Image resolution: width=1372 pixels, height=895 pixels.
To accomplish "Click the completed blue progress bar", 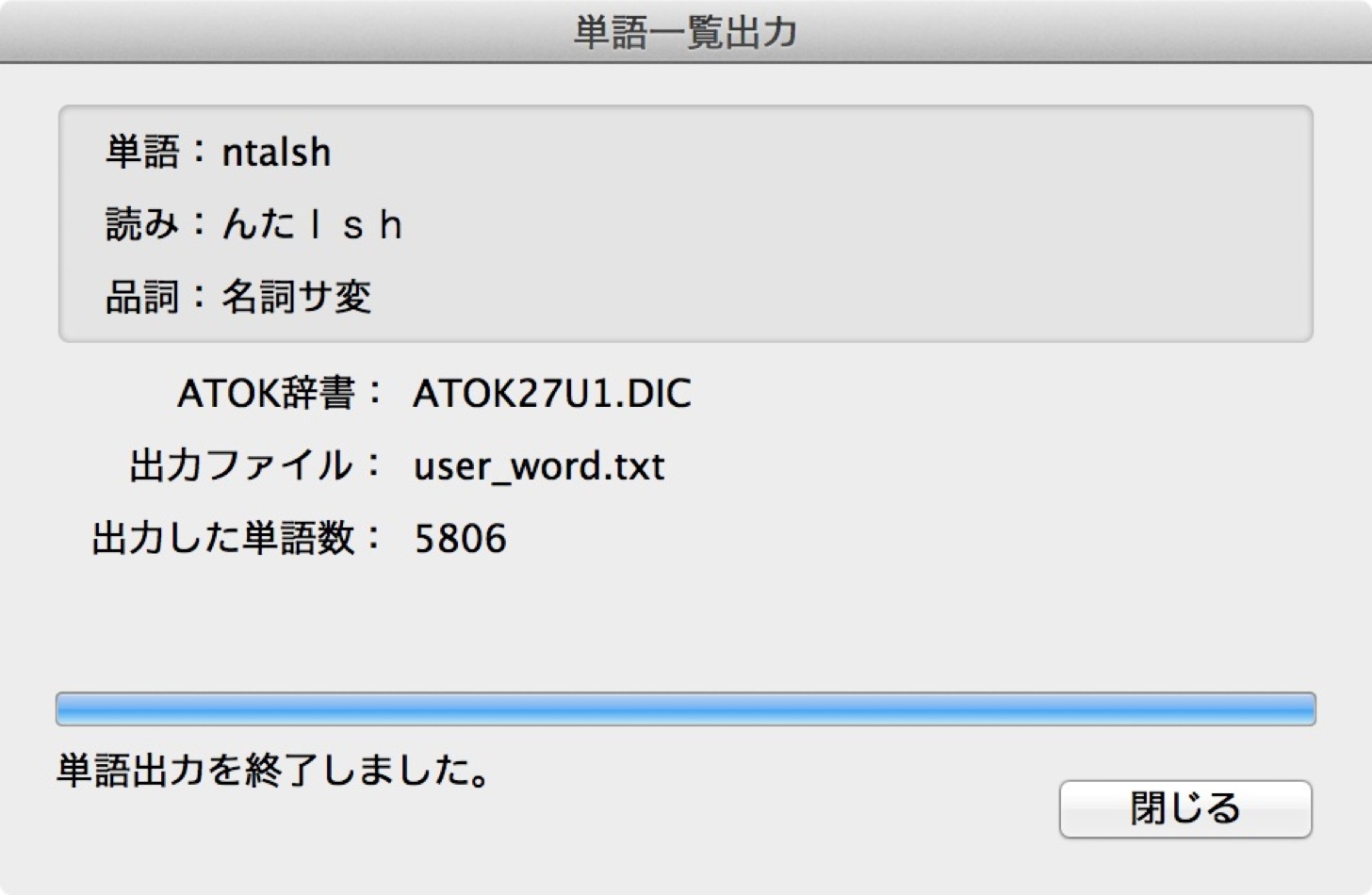I will (686, 708).
